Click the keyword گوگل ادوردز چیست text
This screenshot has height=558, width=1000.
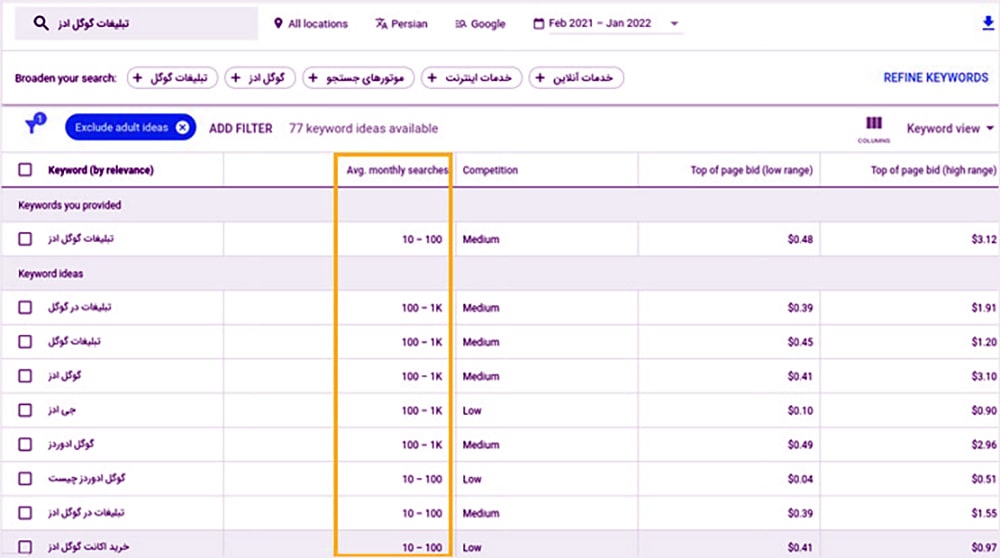[x=87, y=478]
